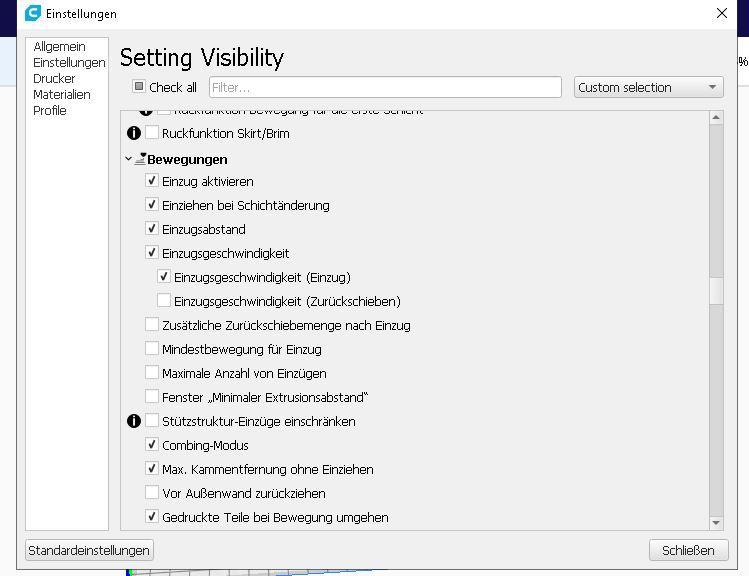Click info icon beside Ruckfunktion Skirt/Brim
This screenshot has height=576, width=749.
coord(134,133)
